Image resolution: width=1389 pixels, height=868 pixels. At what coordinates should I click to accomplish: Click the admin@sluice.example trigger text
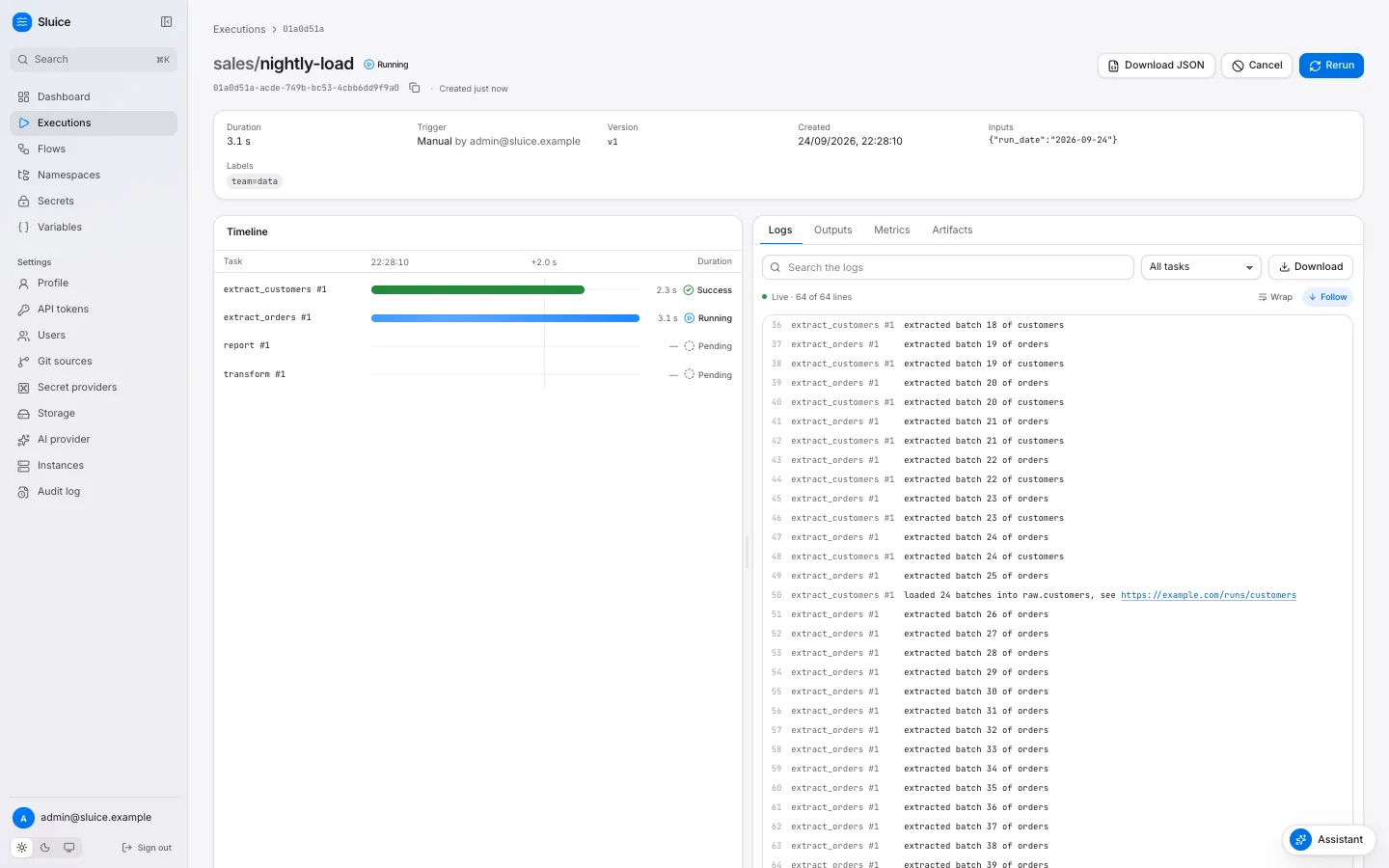click(x=525, y=141)
